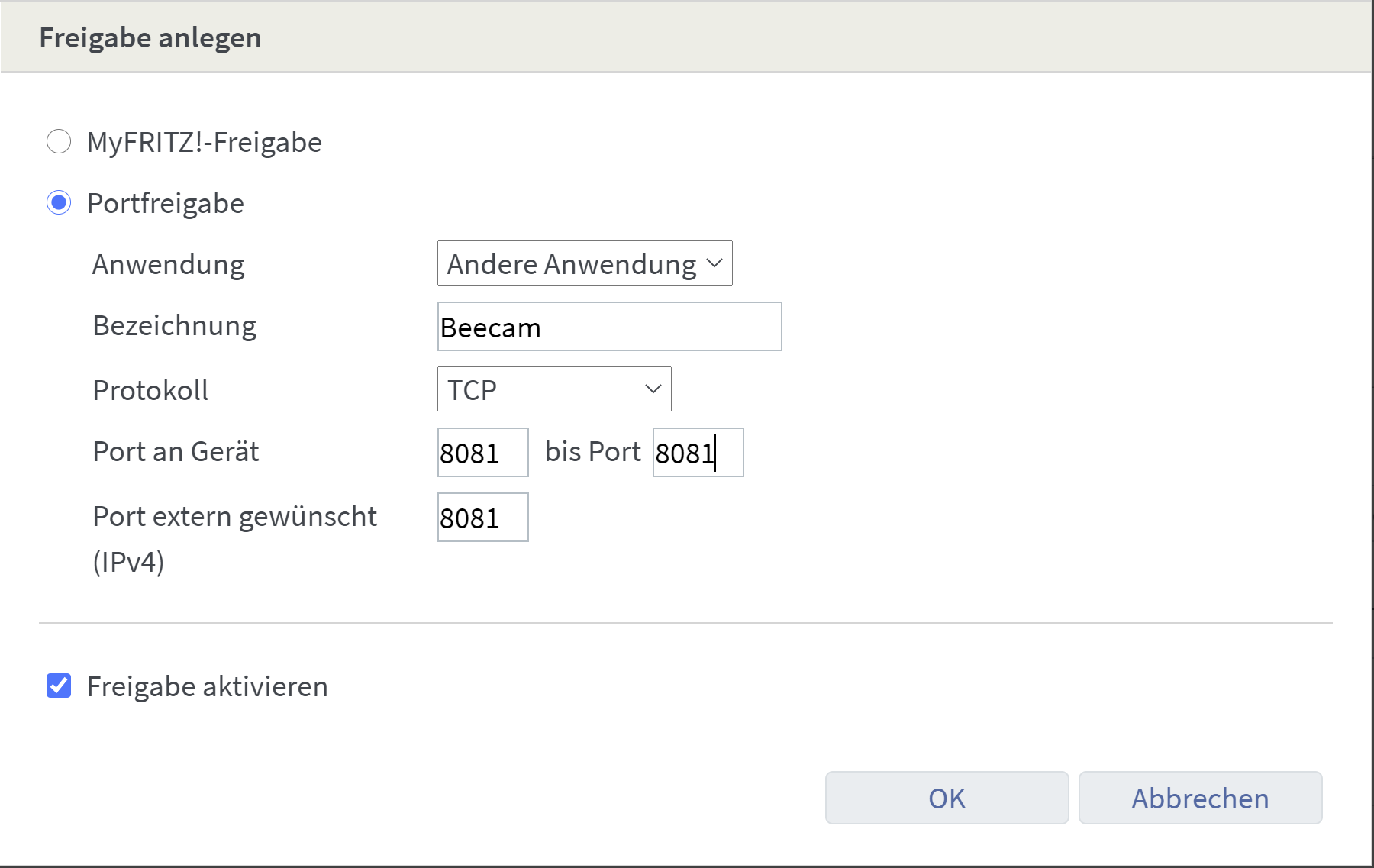This screenshot has width=1374, height=868.
Task: Click into the Bezeichnung field containing Beecam
Action: click(x=608, y=327)
